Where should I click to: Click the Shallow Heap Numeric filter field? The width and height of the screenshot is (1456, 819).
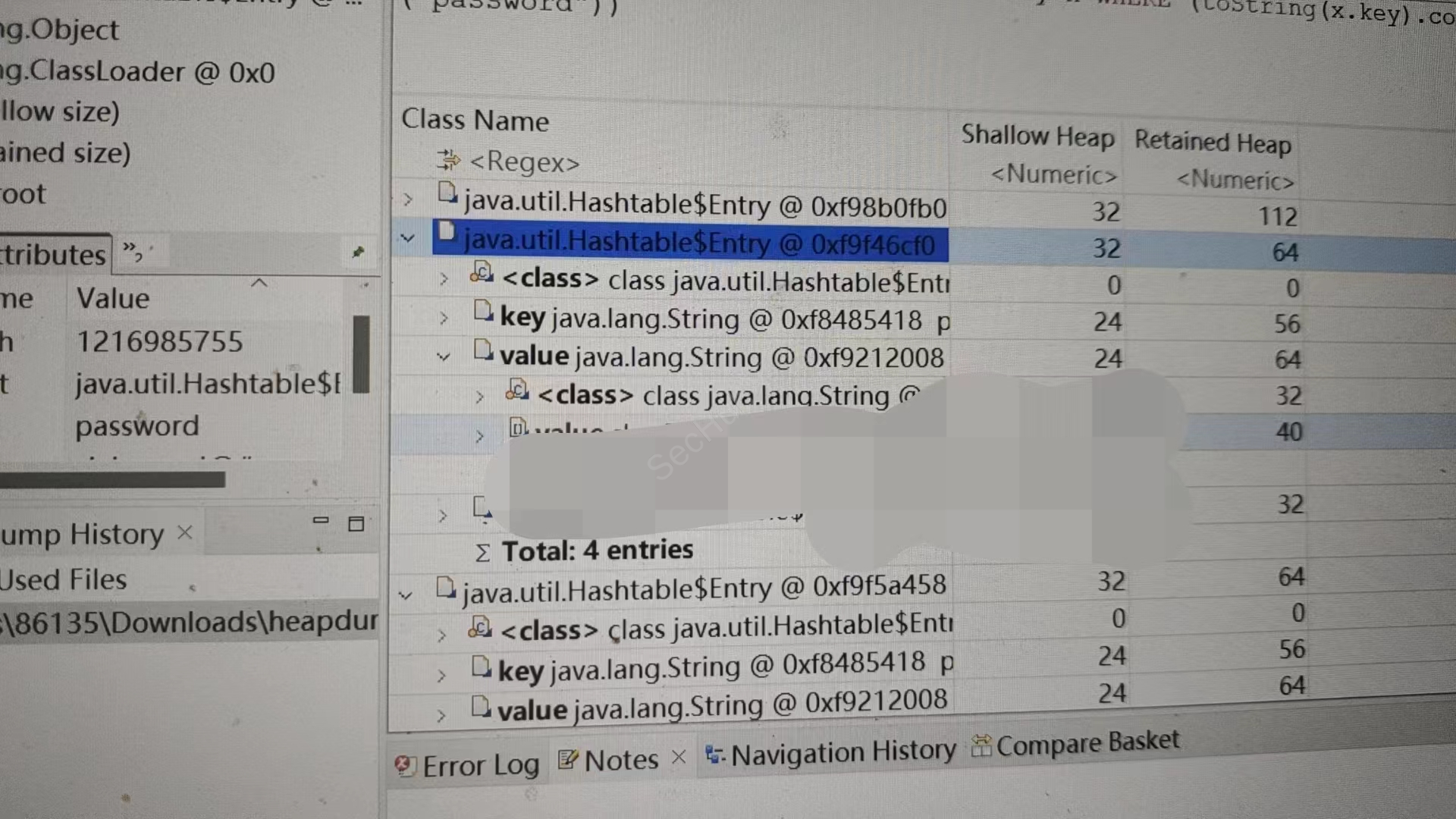pyautogui.click(x=1054, y=175)
